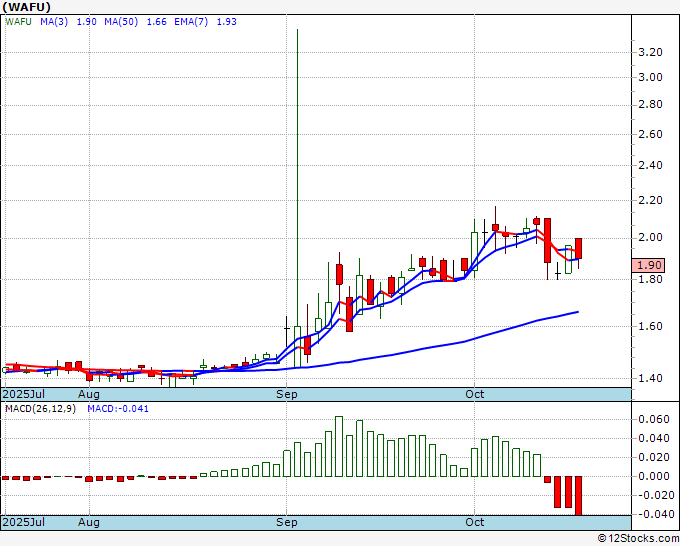Click the 3.00 price axis label
The height and width of the screenshot is (546, 680).
[x=651, y=78]
